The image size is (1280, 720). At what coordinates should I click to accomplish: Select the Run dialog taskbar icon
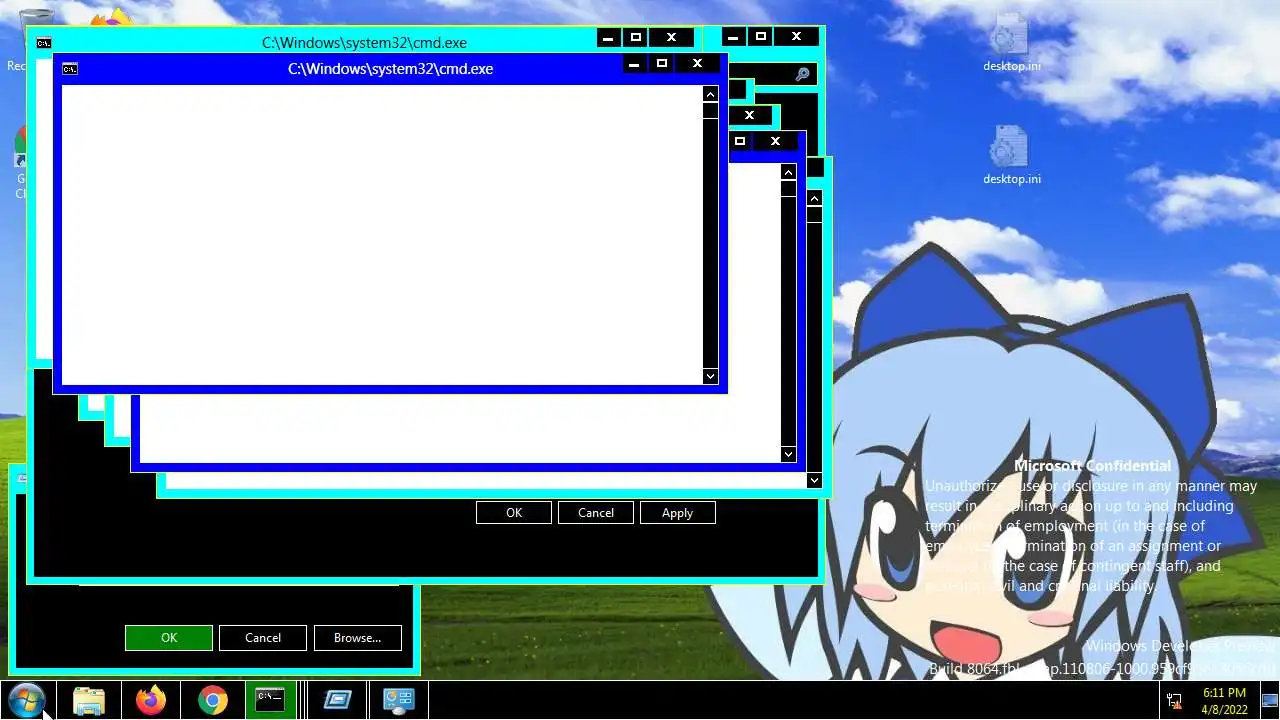pos(337,700)
